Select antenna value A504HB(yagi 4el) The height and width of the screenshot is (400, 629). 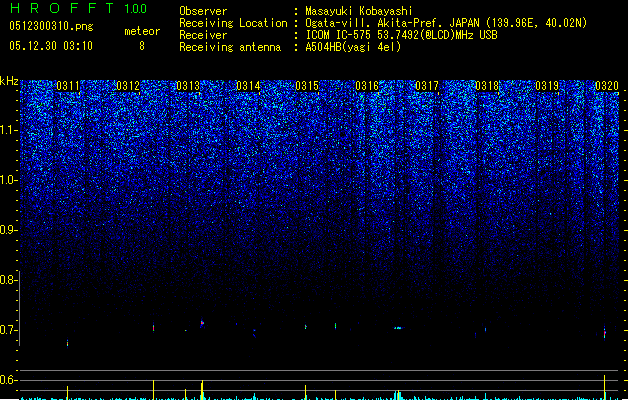(x=353, y=47)
